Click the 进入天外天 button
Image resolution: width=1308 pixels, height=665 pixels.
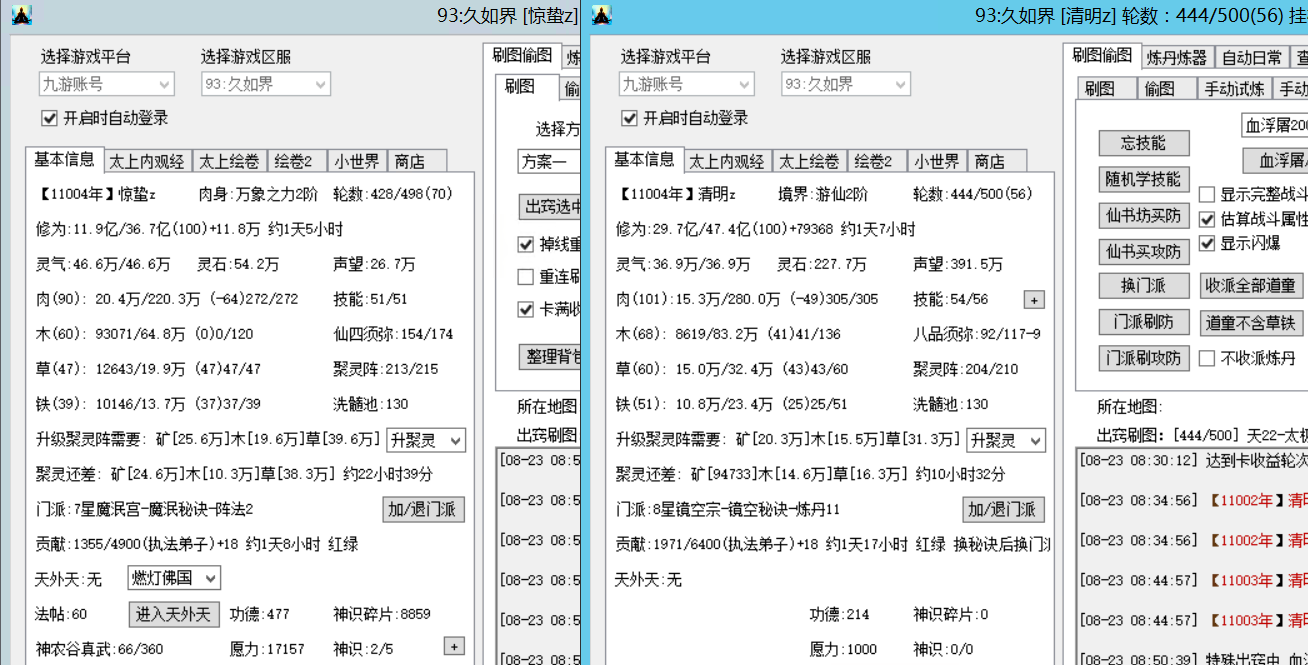pos(174,614)
